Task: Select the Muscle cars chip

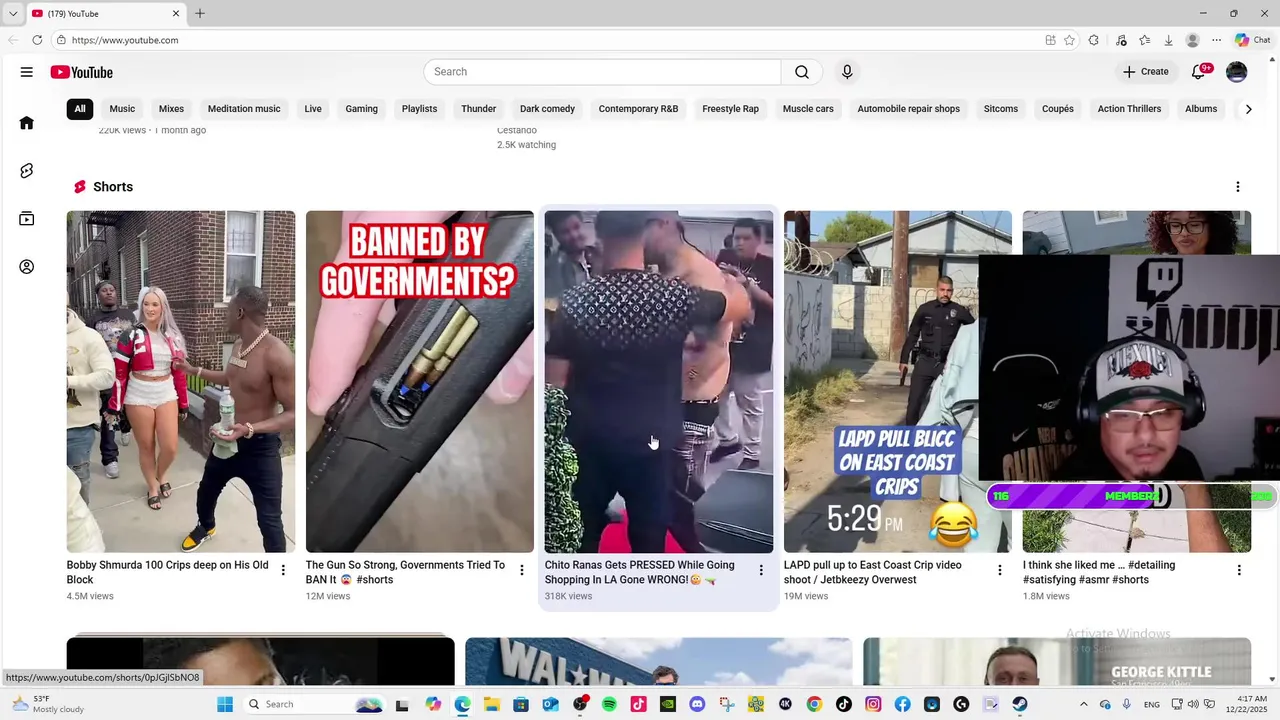Action: (808, 109)
